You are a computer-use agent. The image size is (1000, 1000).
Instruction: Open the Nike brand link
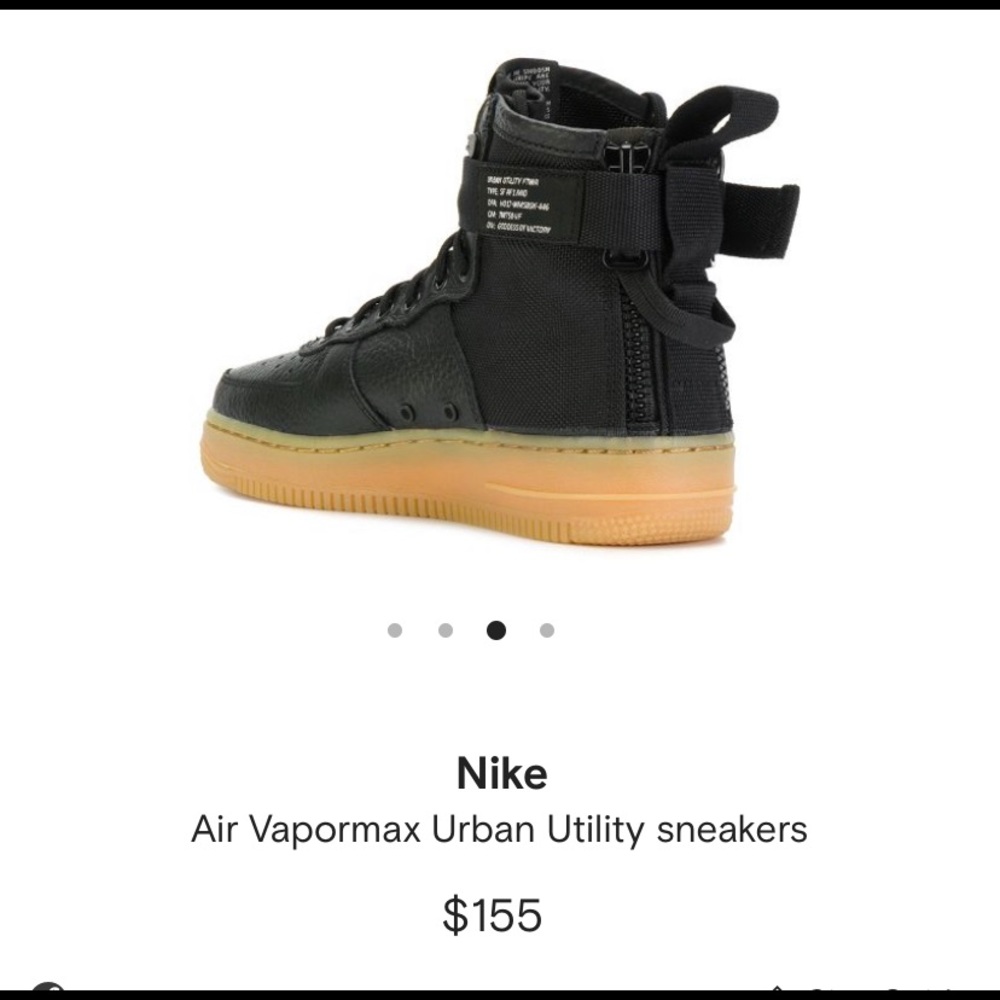(502, 774)
